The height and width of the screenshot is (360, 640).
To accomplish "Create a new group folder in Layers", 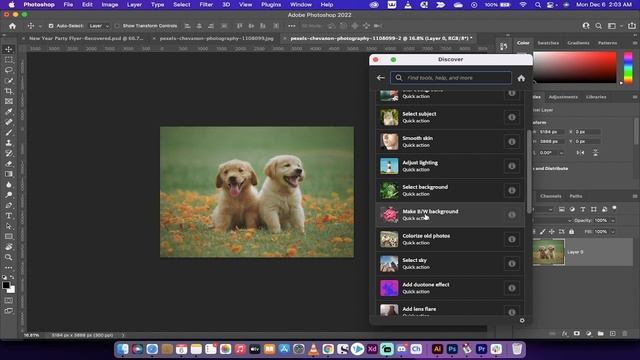I will [x=600, y=333].
